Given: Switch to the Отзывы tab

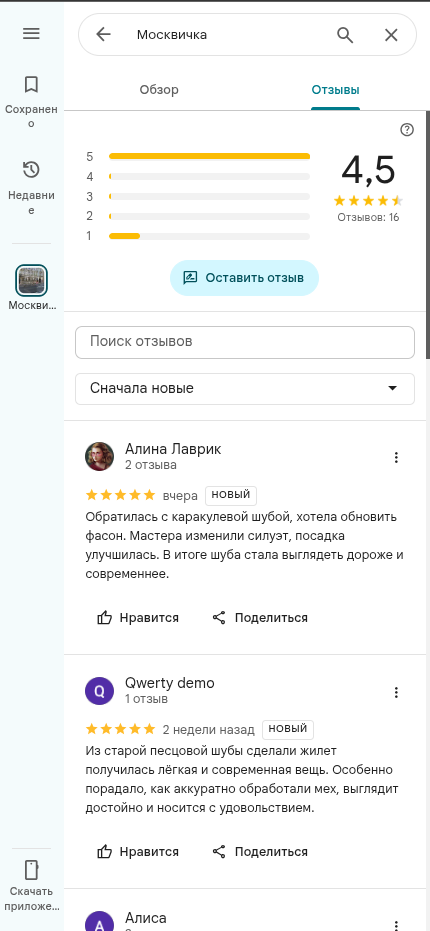Looking at the screenshot, I should 336,90.
